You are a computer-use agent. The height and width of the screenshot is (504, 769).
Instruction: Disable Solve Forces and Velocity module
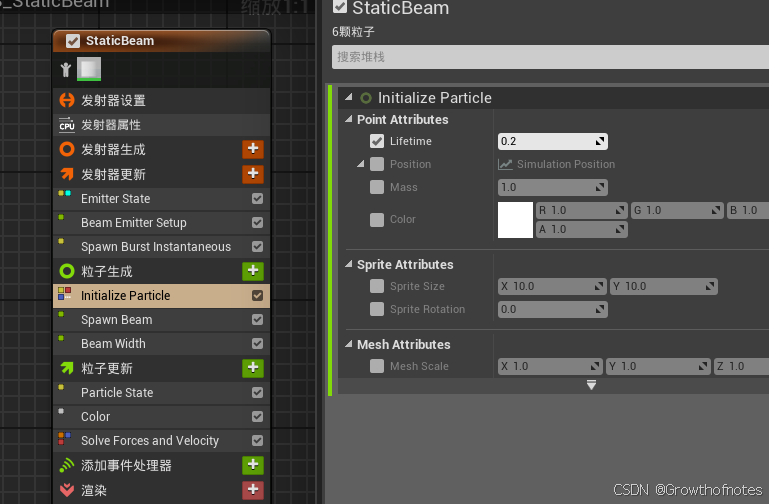[x=257, y=441]
